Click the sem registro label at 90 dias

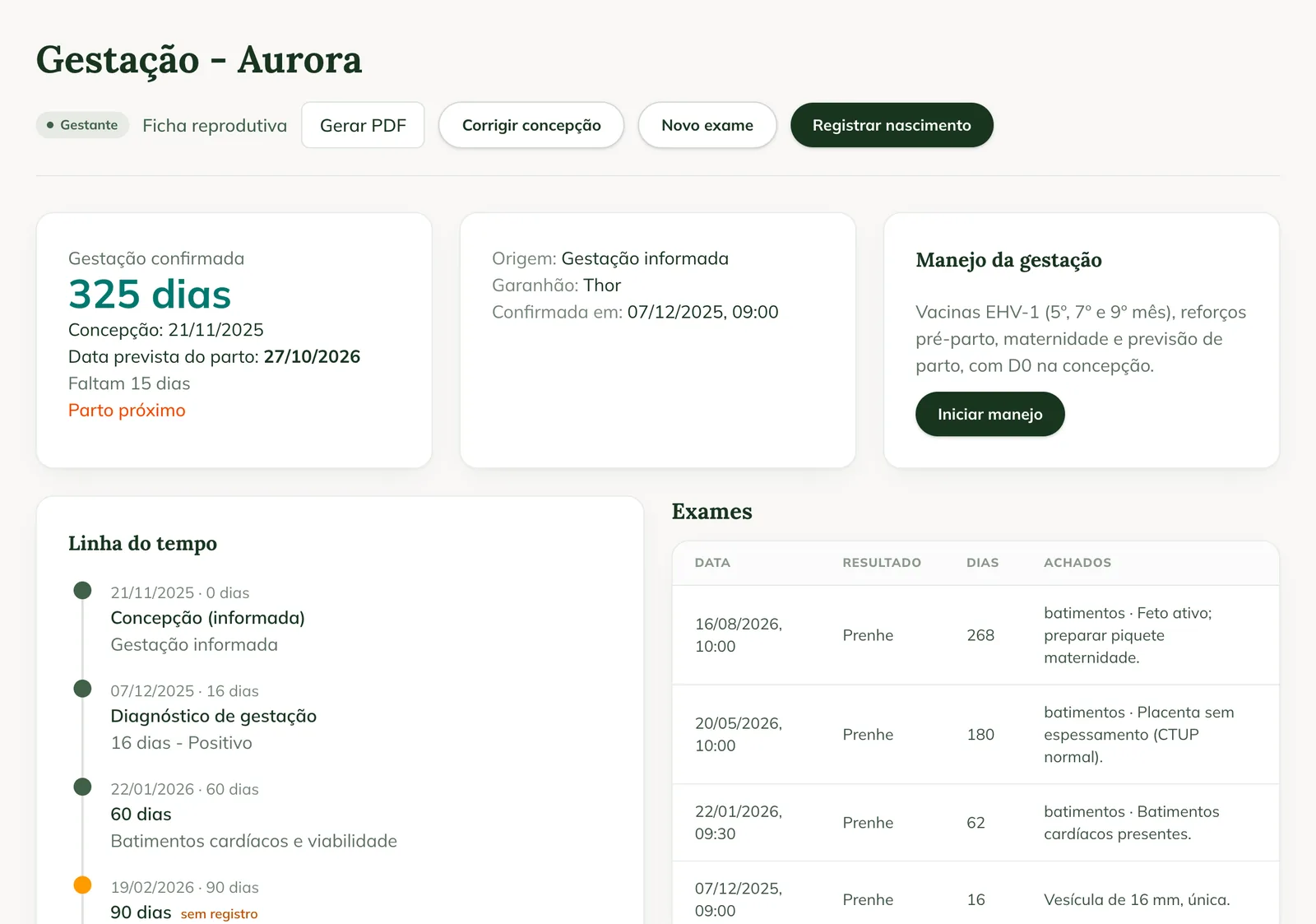point(219,914)
